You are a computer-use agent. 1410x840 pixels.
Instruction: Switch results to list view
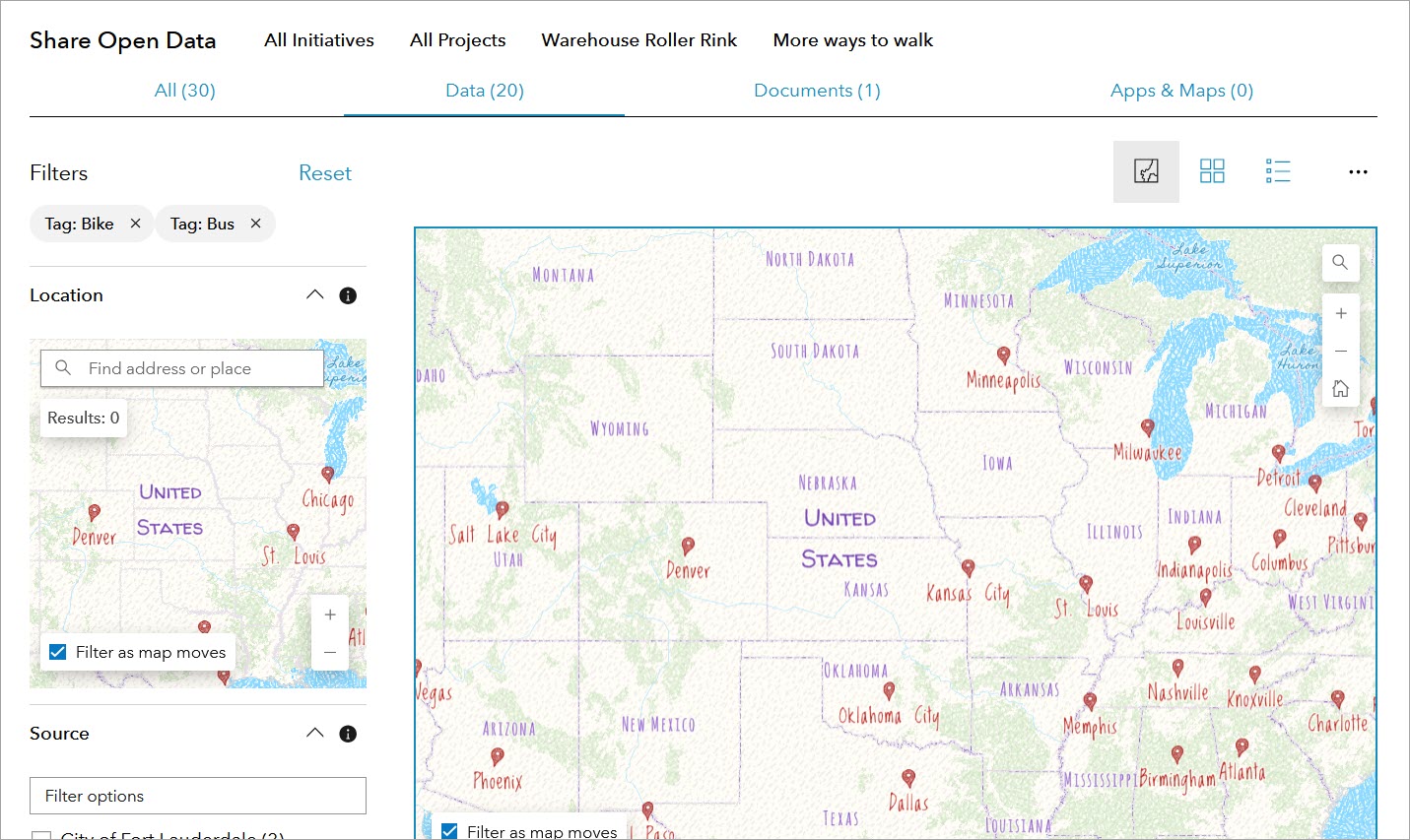pos(1277,170)
